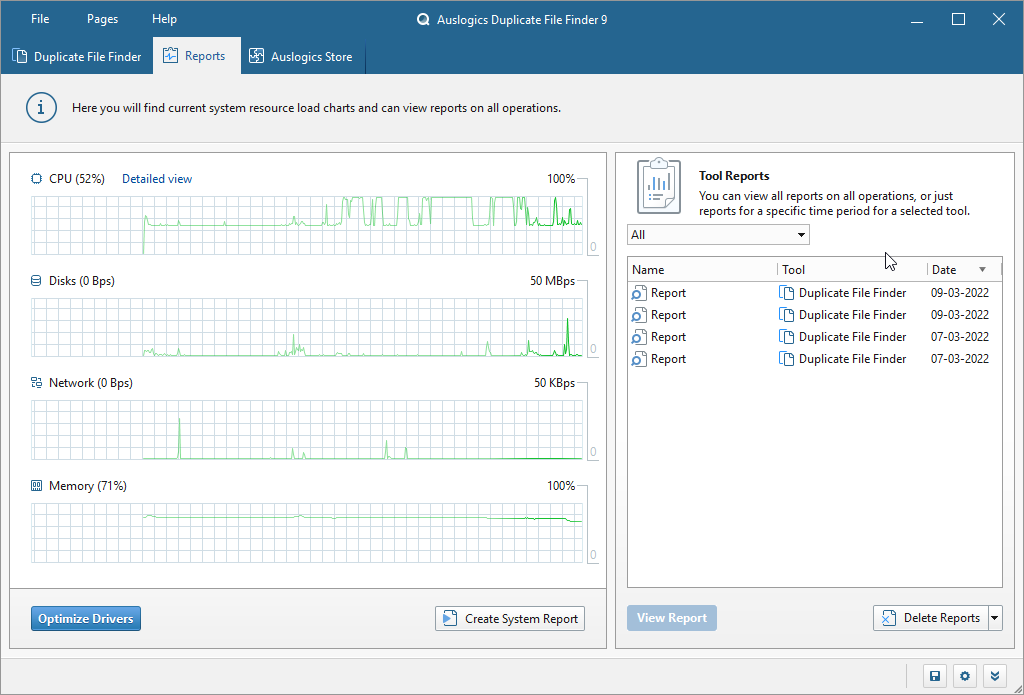Screen dimensions: 1024x695
Task: Click third row's Duplicate File Finder icon
Action: [787, 337]
